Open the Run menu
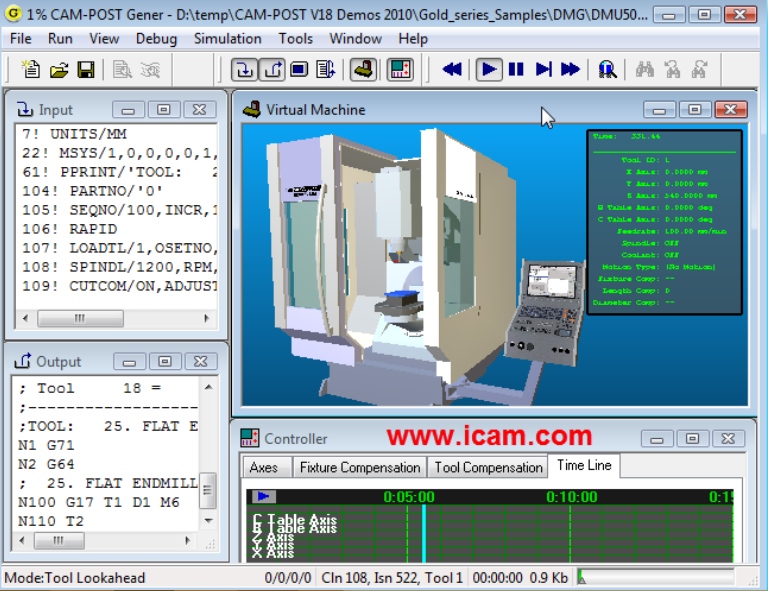The width and height of the screenshot is (768, 591). 60,39
